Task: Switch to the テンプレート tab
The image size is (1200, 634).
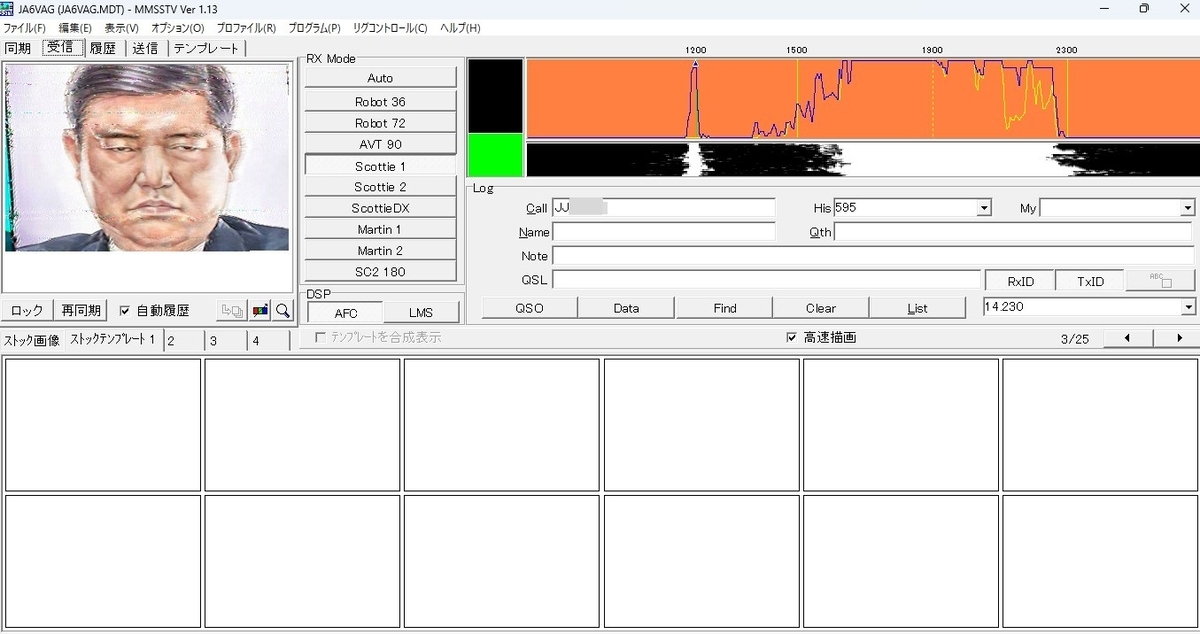Action: (205, 48)
